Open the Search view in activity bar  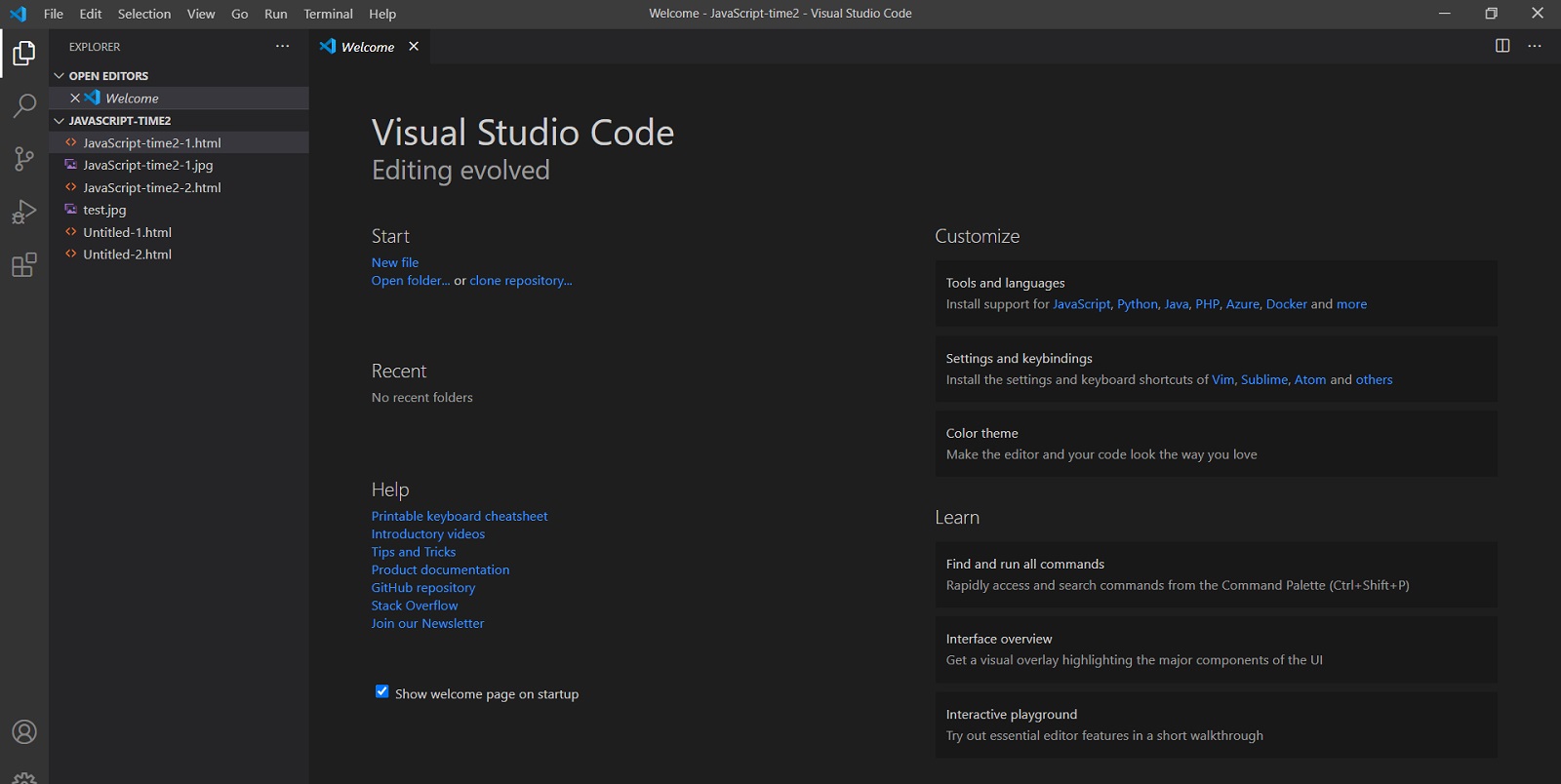click(x=24, y=105)
